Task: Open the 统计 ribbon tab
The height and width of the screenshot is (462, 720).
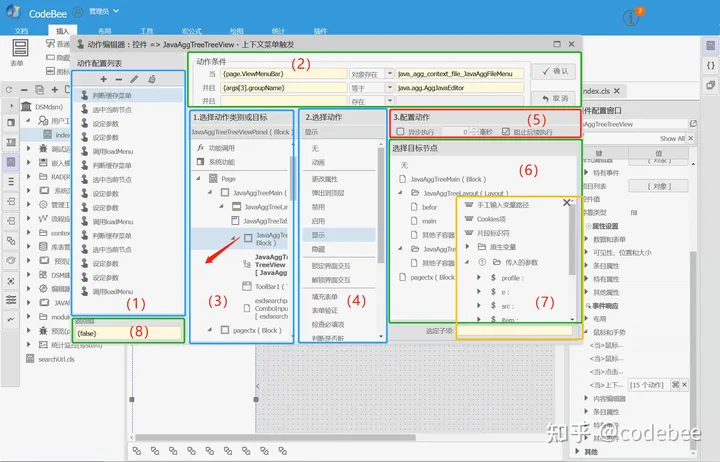Action: point(278,31)
